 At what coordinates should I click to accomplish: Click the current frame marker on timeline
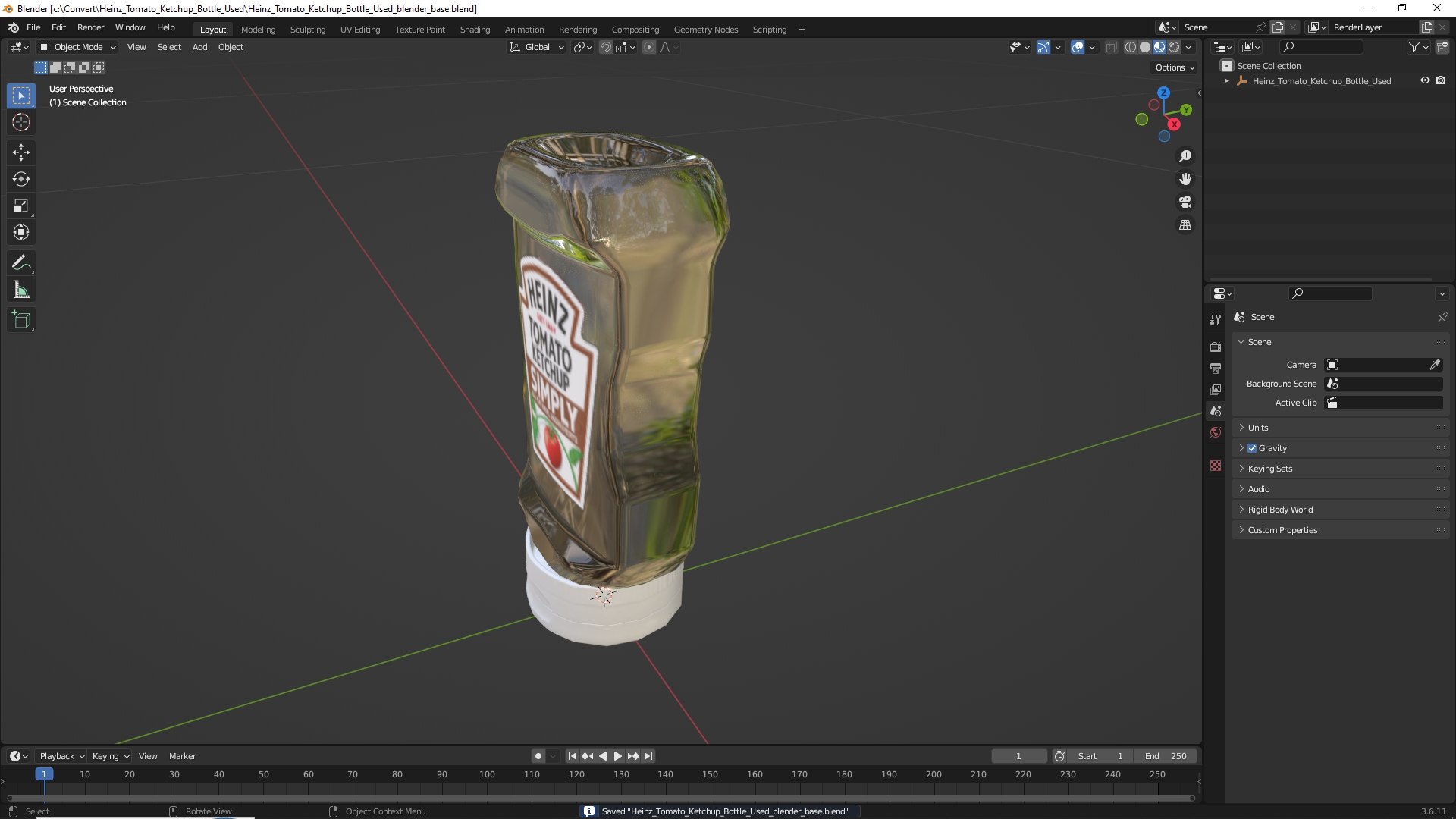44,774
